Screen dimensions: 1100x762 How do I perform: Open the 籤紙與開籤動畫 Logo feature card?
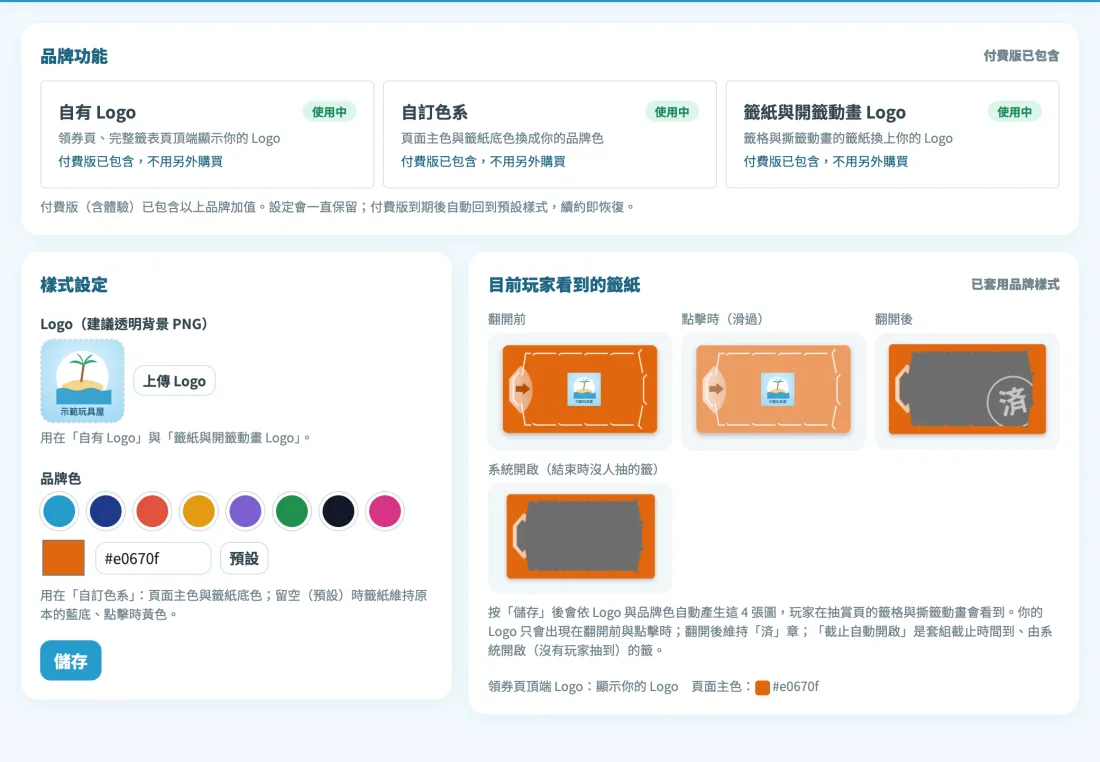click(892, 134)
